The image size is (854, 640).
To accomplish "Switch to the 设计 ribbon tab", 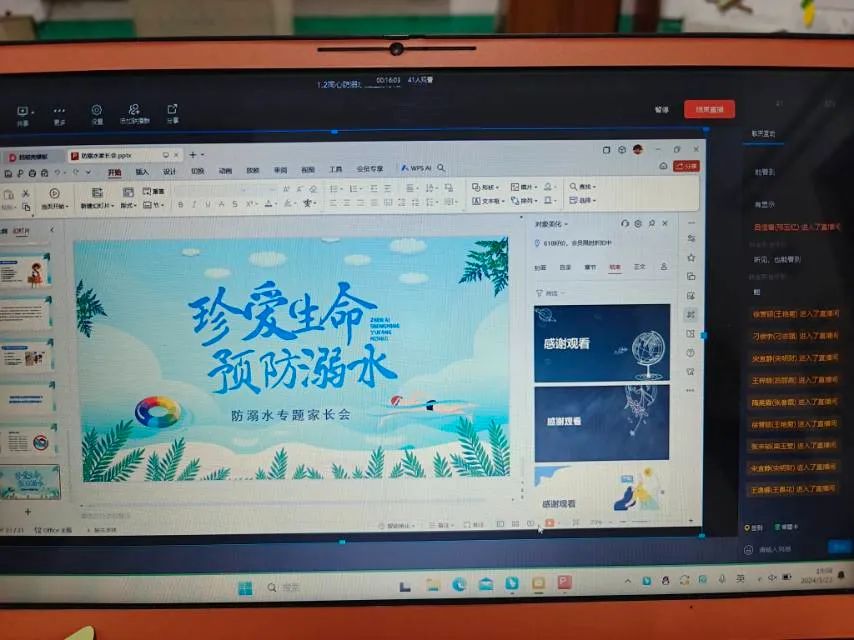I will (x=169, y=172).
